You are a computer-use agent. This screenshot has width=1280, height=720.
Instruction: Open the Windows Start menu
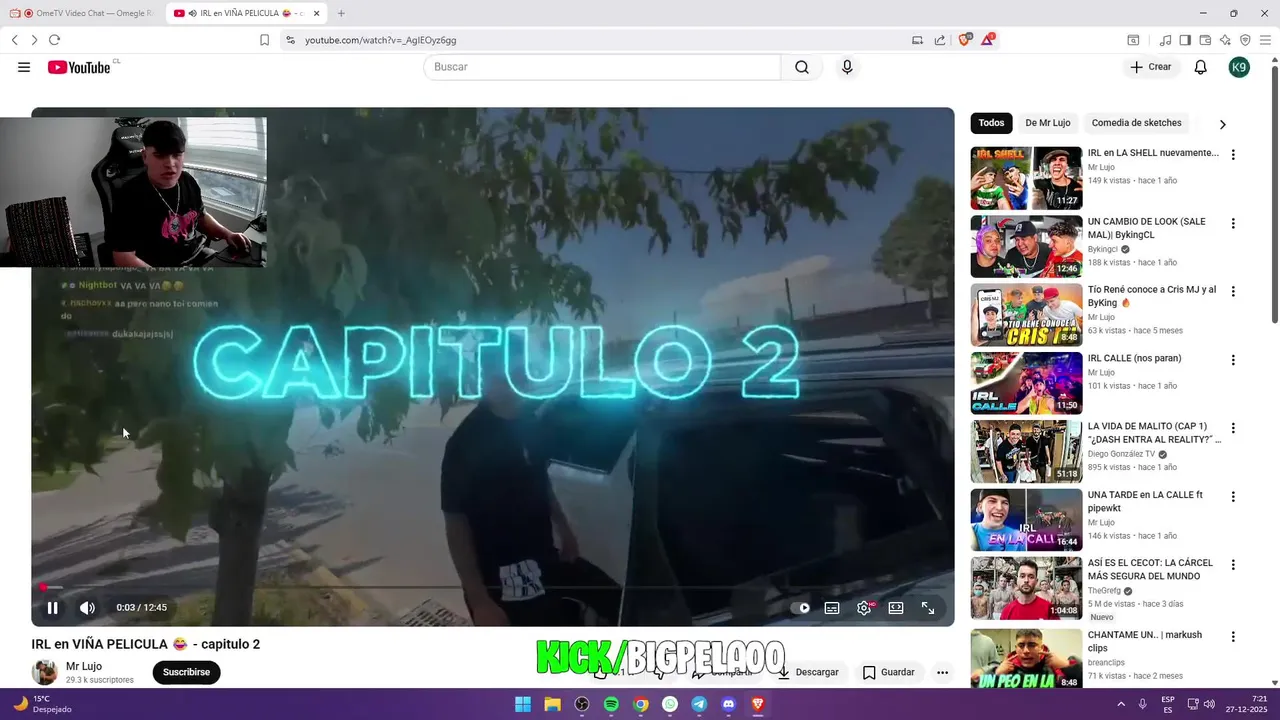(523, 704)
